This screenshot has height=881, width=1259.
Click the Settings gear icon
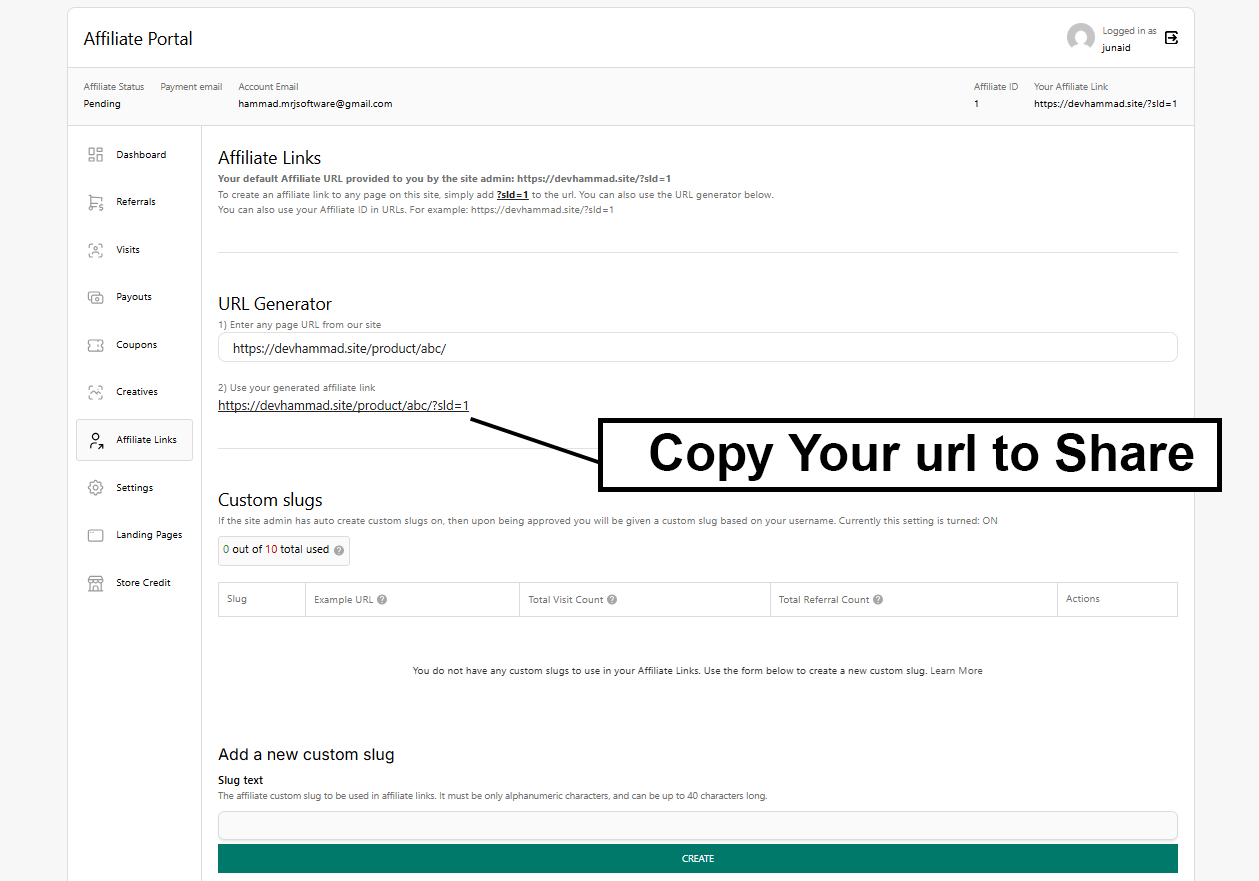pyautogui.click(x=96, y=488)
